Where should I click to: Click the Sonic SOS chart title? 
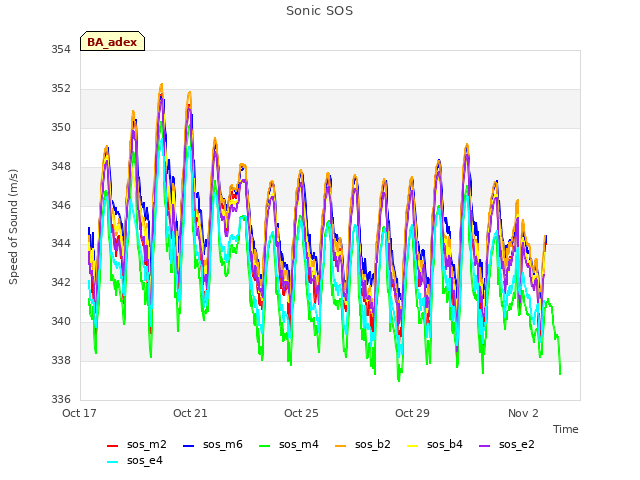pyautogui.click(x=319, y=11)
